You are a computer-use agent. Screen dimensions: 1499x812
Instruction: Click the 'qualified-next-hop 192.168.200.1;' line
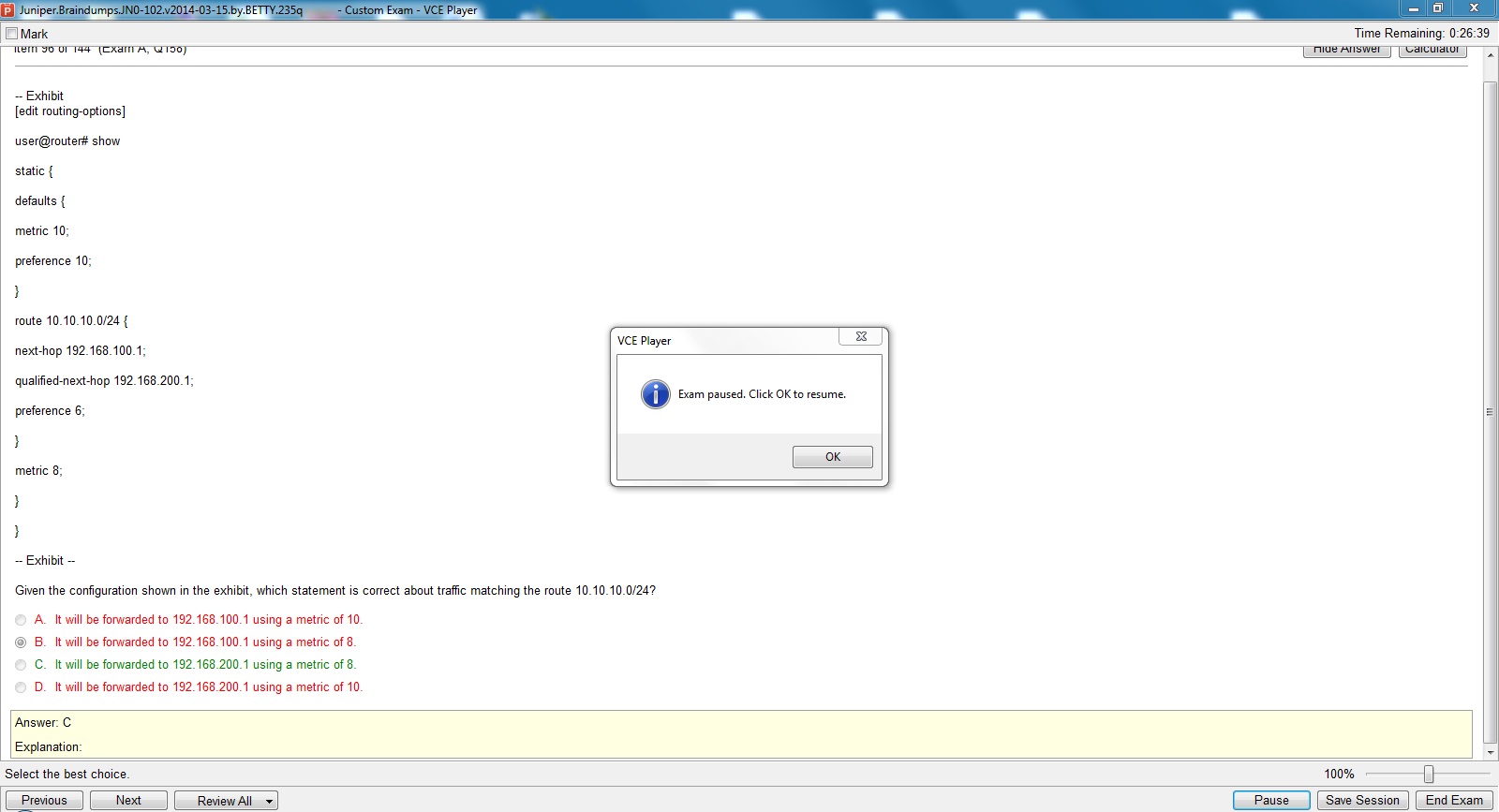[104, 381]
